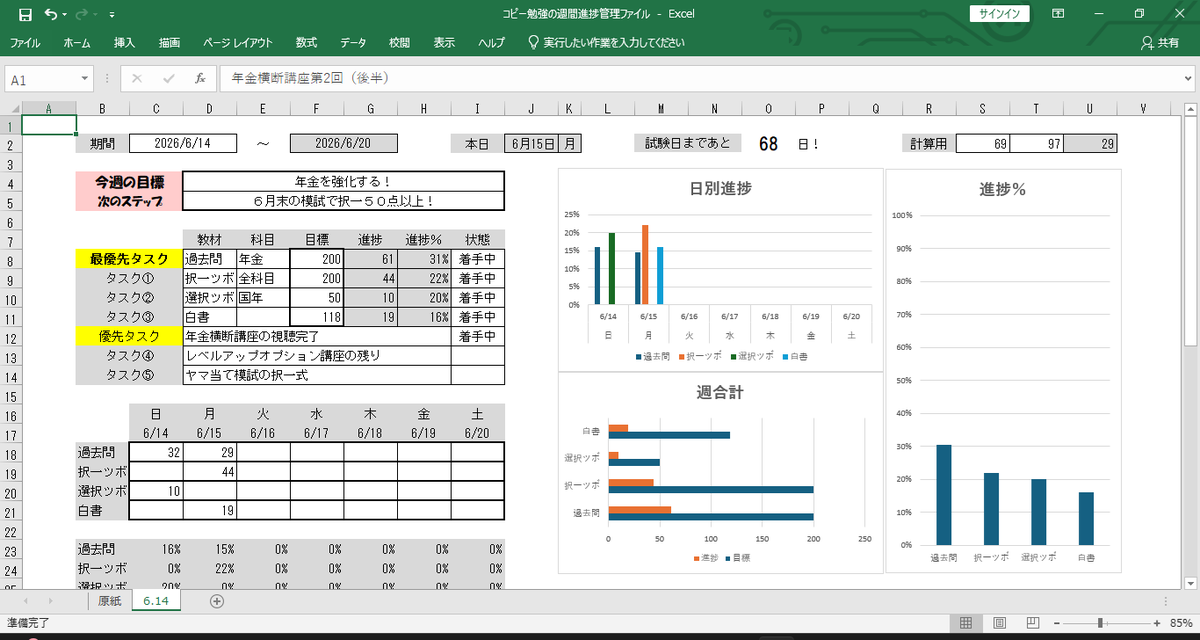
Task: Click the 共有 share button
Action: [1160, 43]
